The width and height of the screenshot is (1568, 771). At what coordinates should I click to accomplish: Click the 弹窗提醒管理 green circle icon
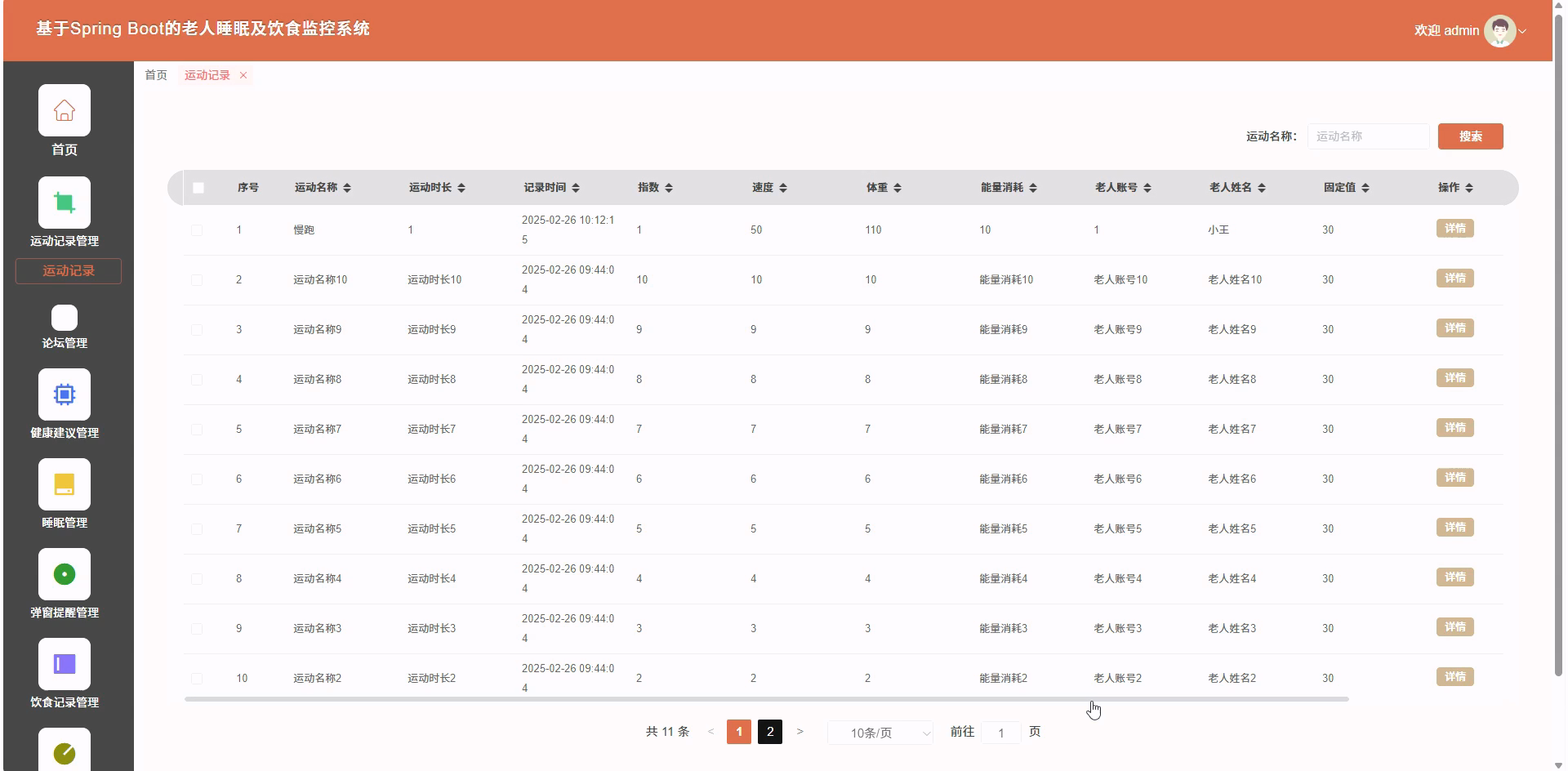(x=65, y=574)
